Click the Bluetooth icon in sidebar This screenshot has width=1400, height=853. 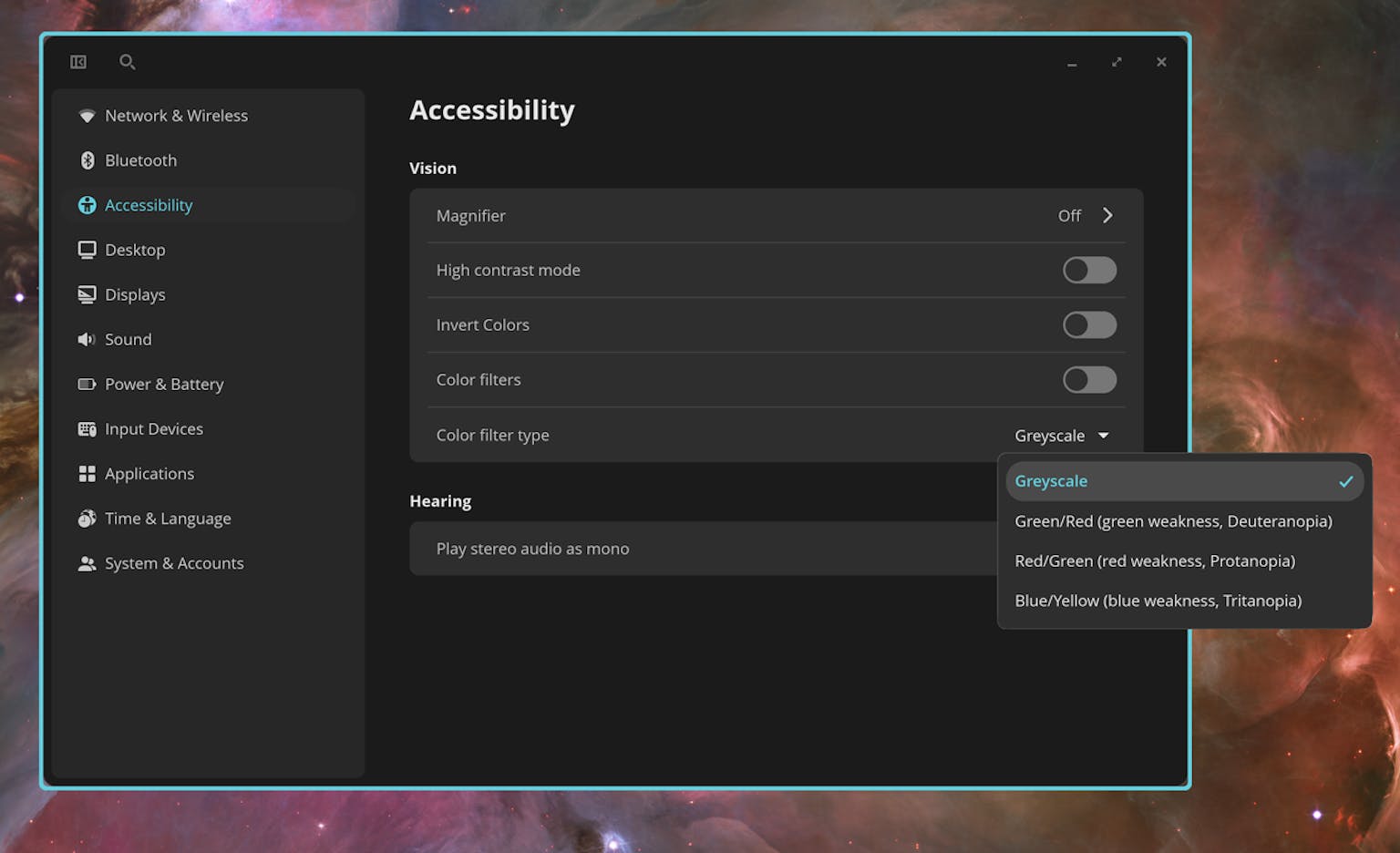click(87, 160)
